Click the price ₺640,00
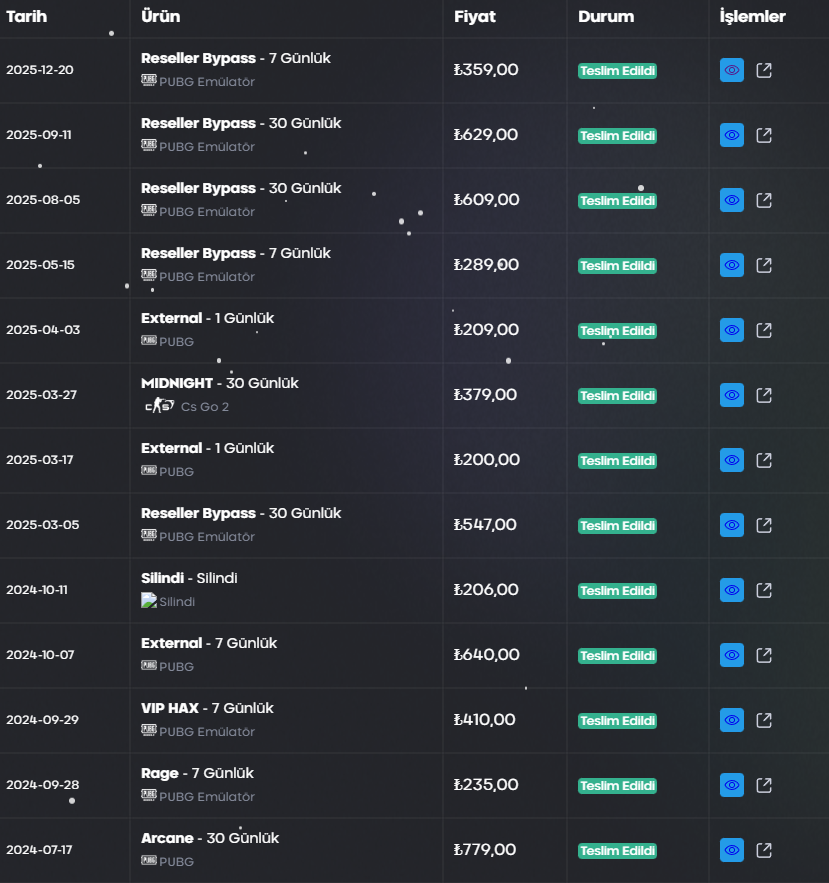The height and width of the screenshot is (883, 829). [x=487, y=654]
